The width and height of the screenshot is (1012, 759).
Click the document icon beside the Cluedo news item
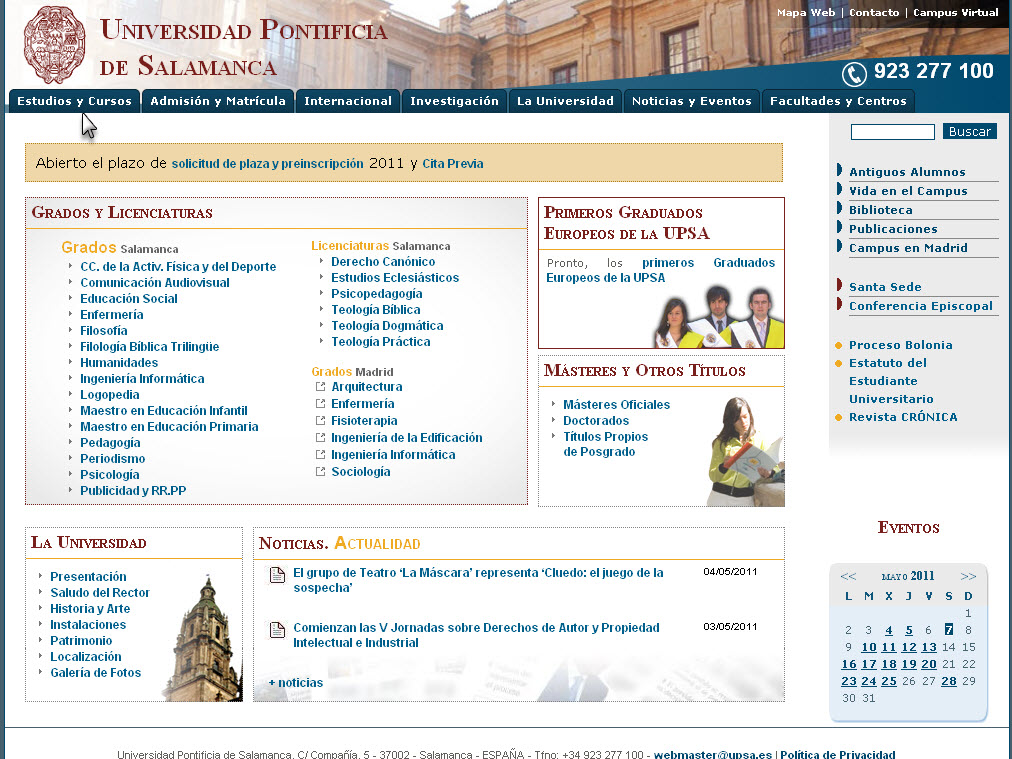tap(277, 574)
